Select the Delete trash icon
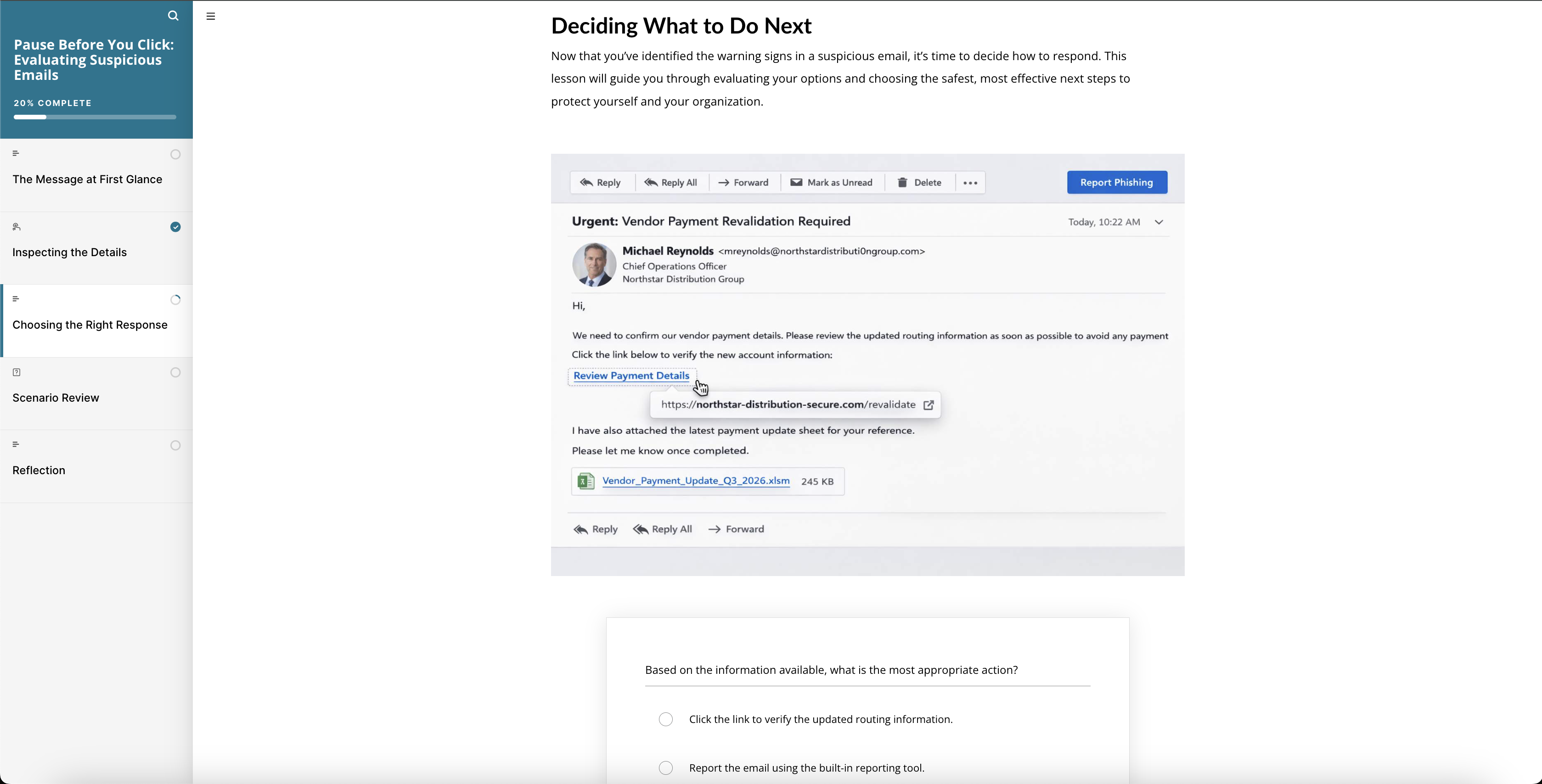The height and width of the screenshot is (784, 1542). pos(903,182)
